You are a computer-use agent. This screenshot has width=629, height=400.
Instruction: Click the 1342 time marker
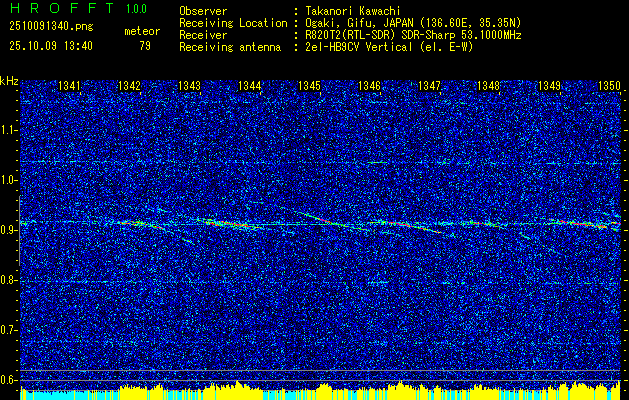click(130, 86)
